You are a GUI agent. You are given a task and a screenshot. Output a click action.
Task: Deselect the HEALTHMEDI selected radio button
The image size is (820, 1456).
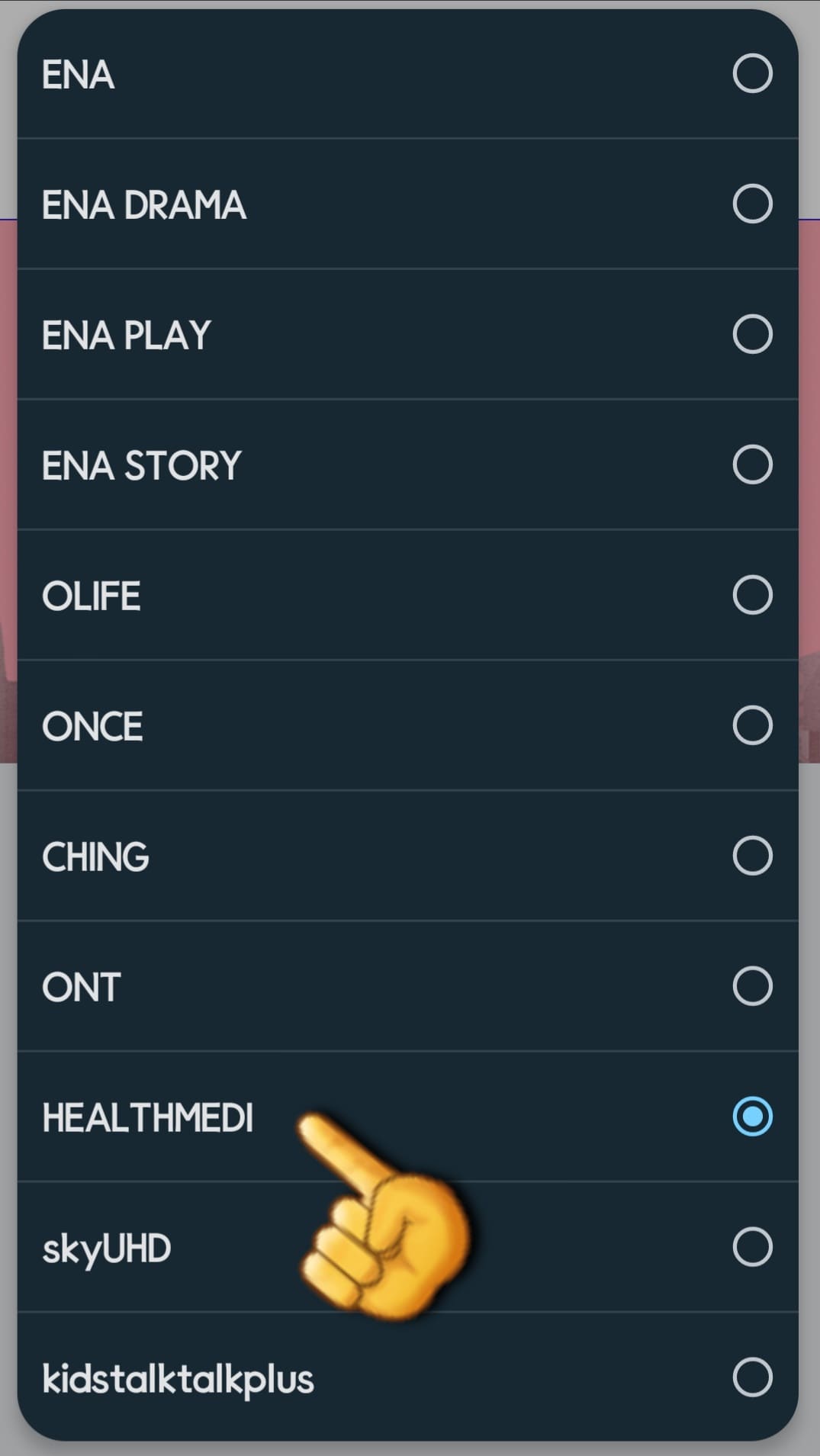pyautogui.click(x=754, y=1117)
